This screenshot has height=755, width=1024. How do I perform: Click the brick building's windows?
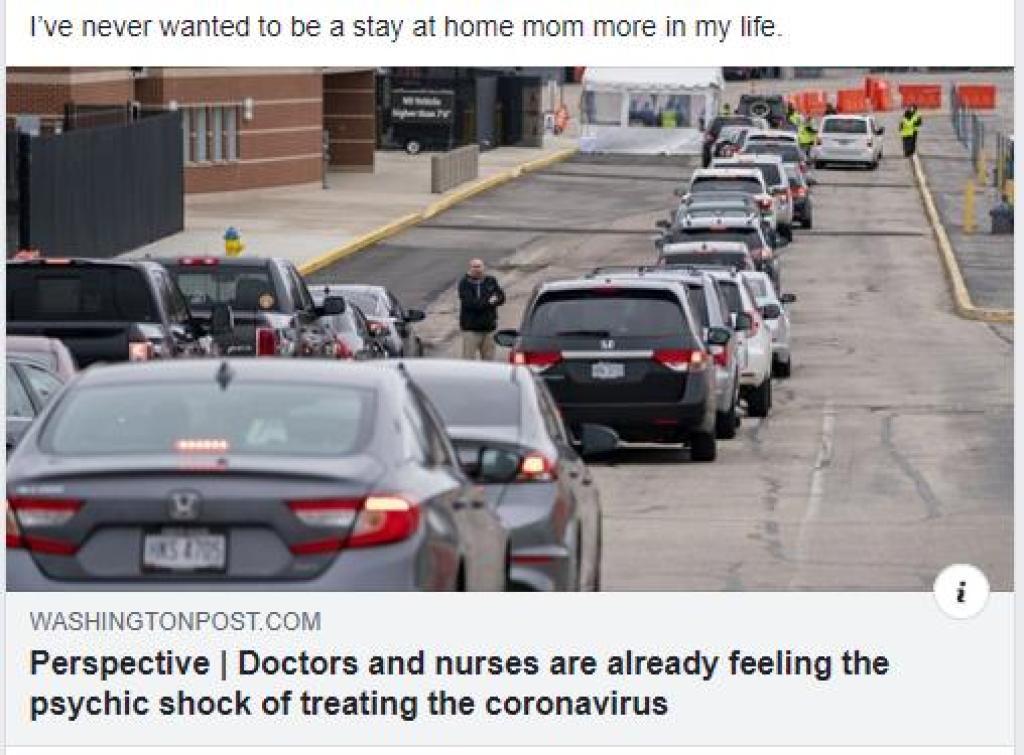(x=210, y=134)
